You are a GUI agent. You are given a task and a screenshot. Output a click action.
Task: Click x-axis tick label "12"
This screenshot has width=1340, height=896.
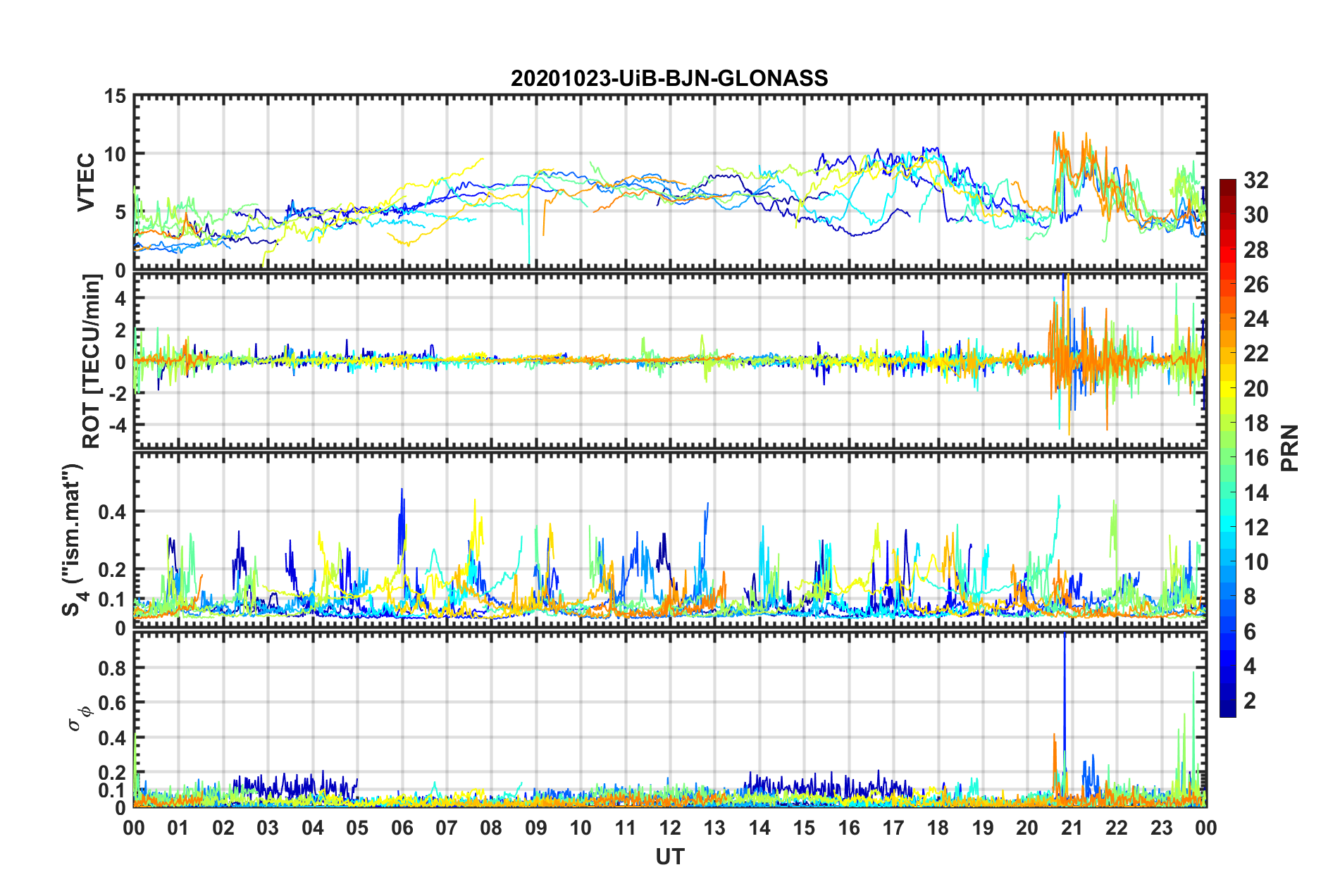670,828
